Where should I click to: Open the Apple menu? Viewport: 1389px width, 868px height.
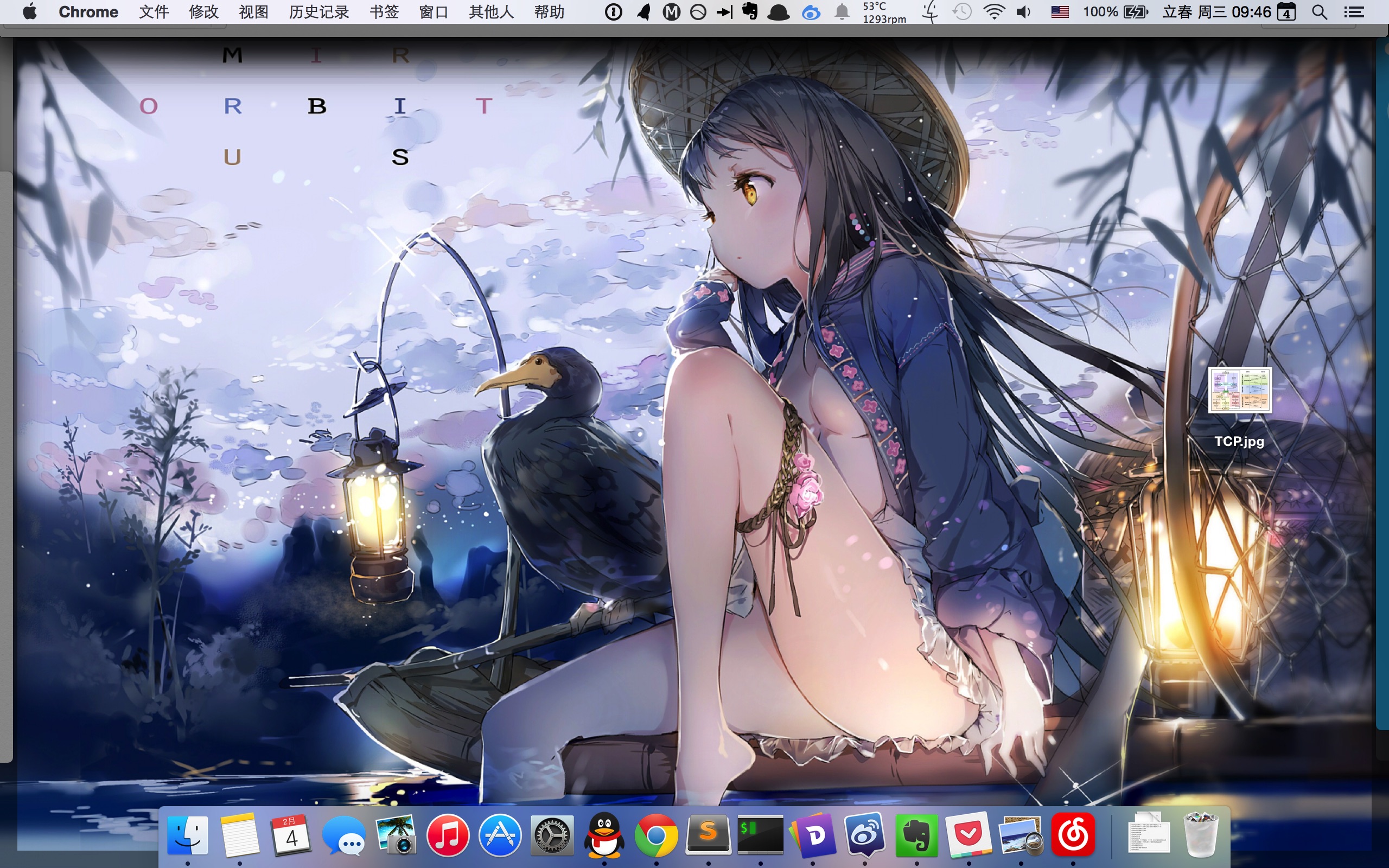tap(30, 12)
